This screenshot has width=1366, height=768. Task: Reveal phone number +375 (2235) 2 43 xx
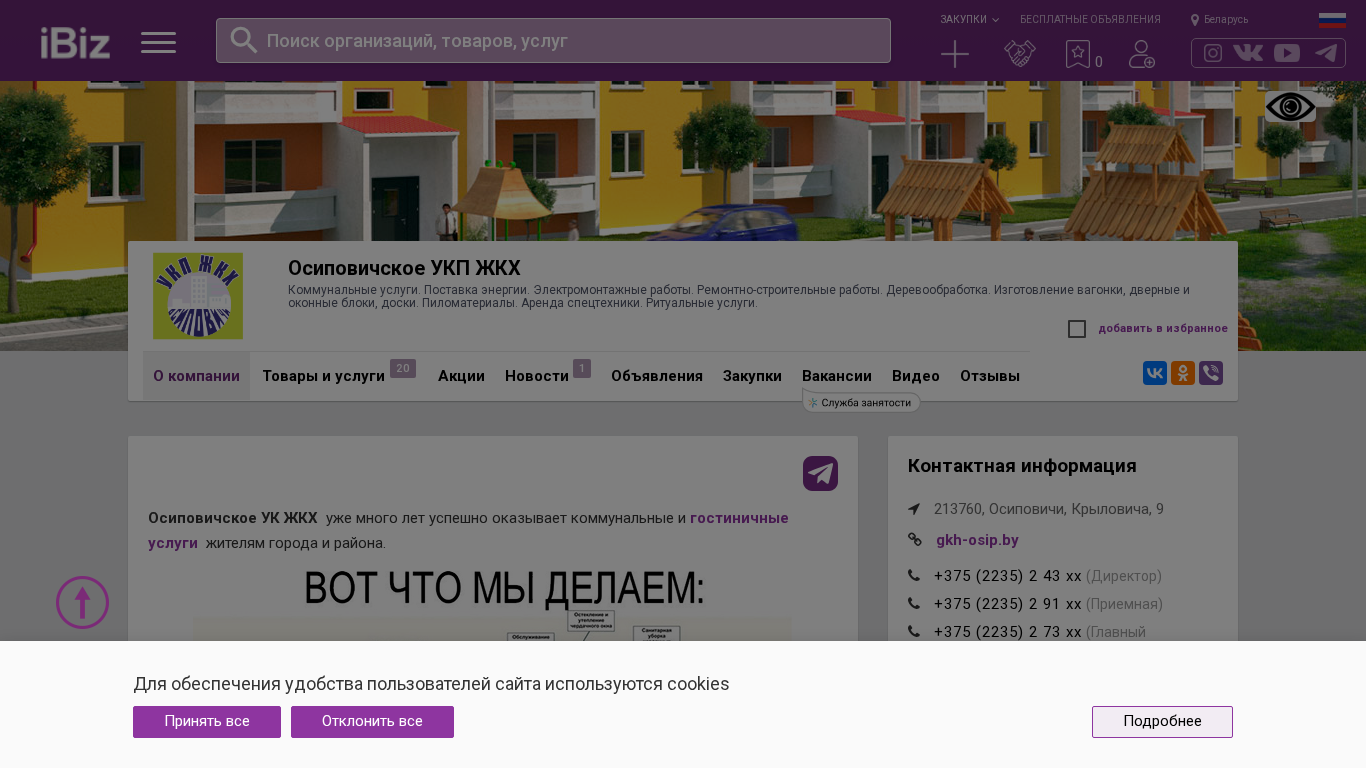pos(1007,576)
